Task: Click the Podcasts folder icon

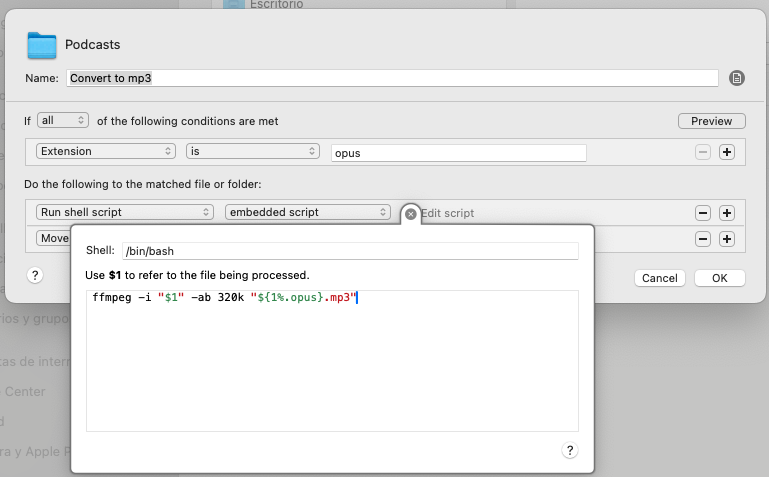Action: pos(42,45)
